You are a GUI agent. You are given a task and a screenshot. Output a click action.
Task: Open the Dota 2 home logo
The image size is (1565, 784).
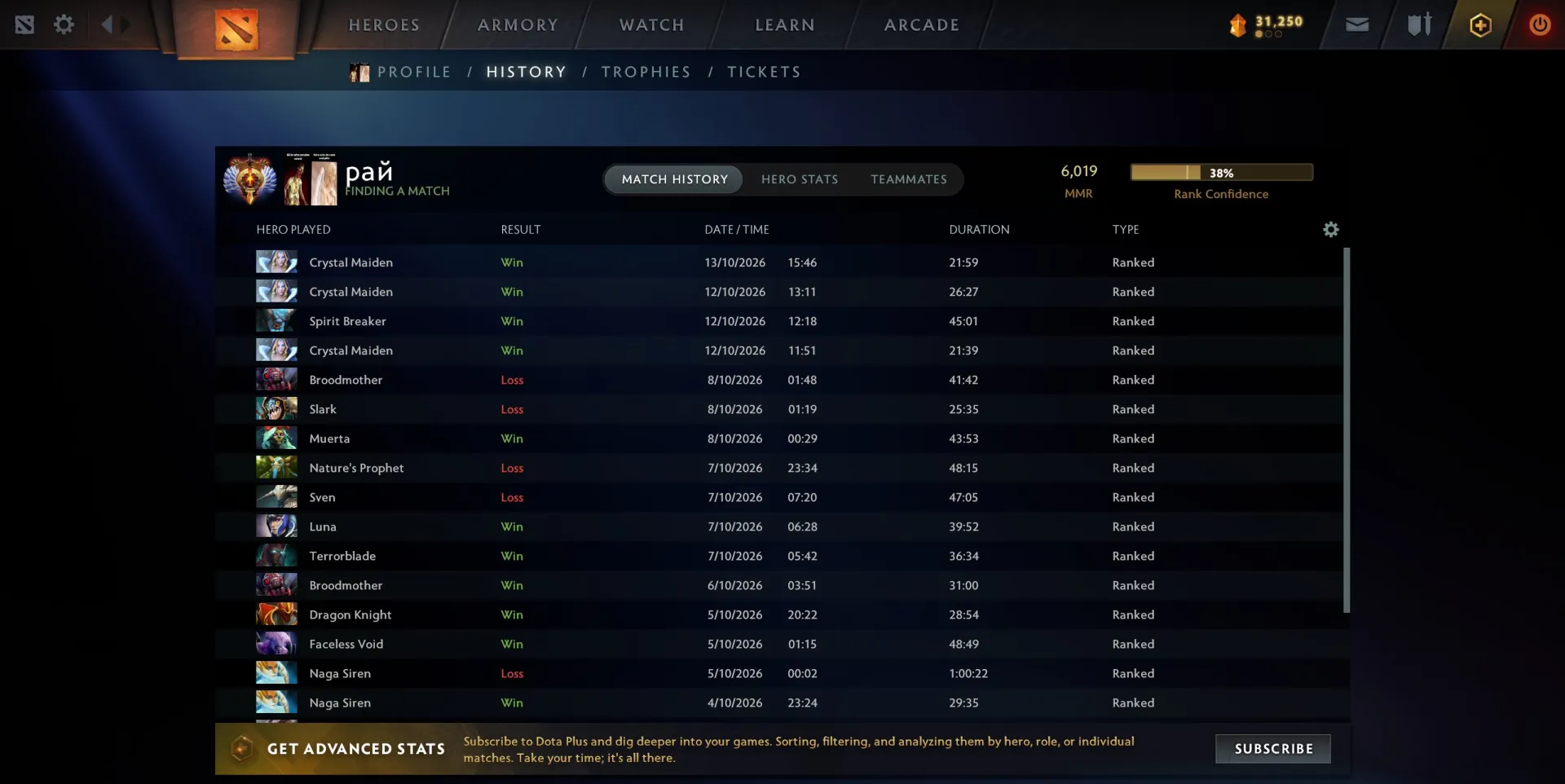point(236,29)
